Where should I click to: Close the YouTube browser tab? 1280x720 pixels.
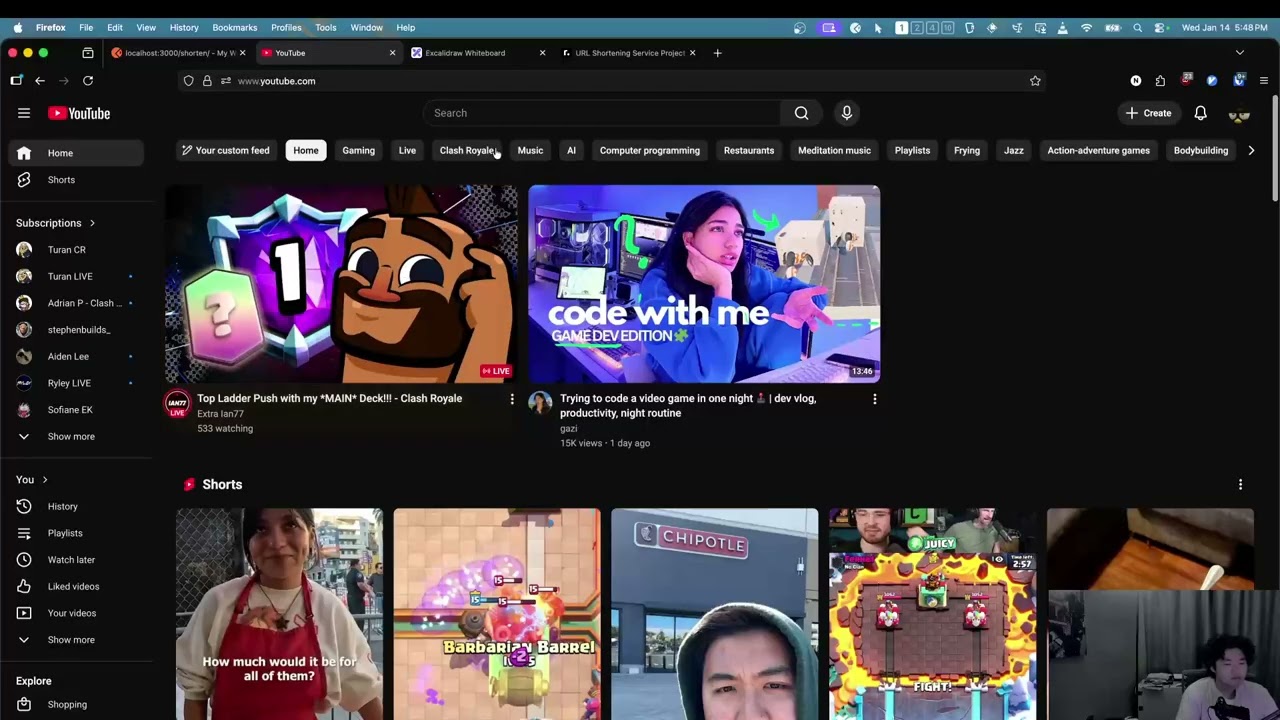[392, 53]
